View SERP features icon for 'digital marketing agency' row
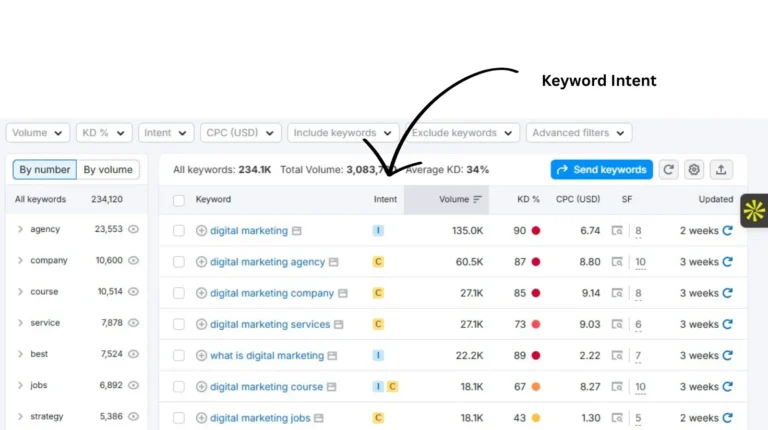Image resolution: width=768 pixels, height=430 pixels. pos(617,262)
